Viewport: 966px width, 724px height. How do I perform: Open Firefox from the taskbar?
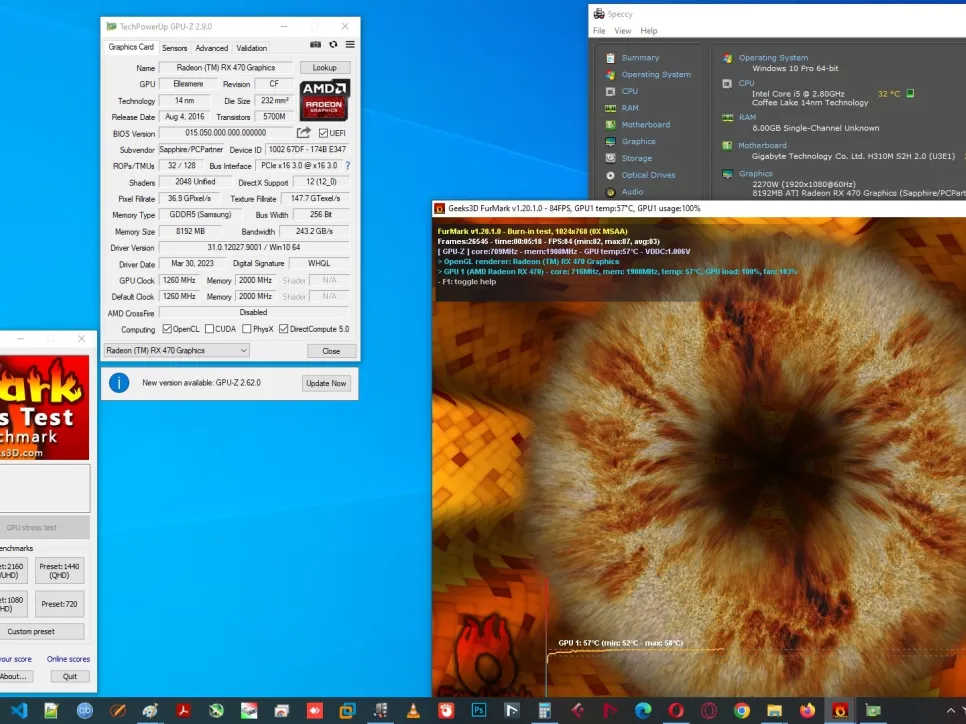[x=807, y=710]
